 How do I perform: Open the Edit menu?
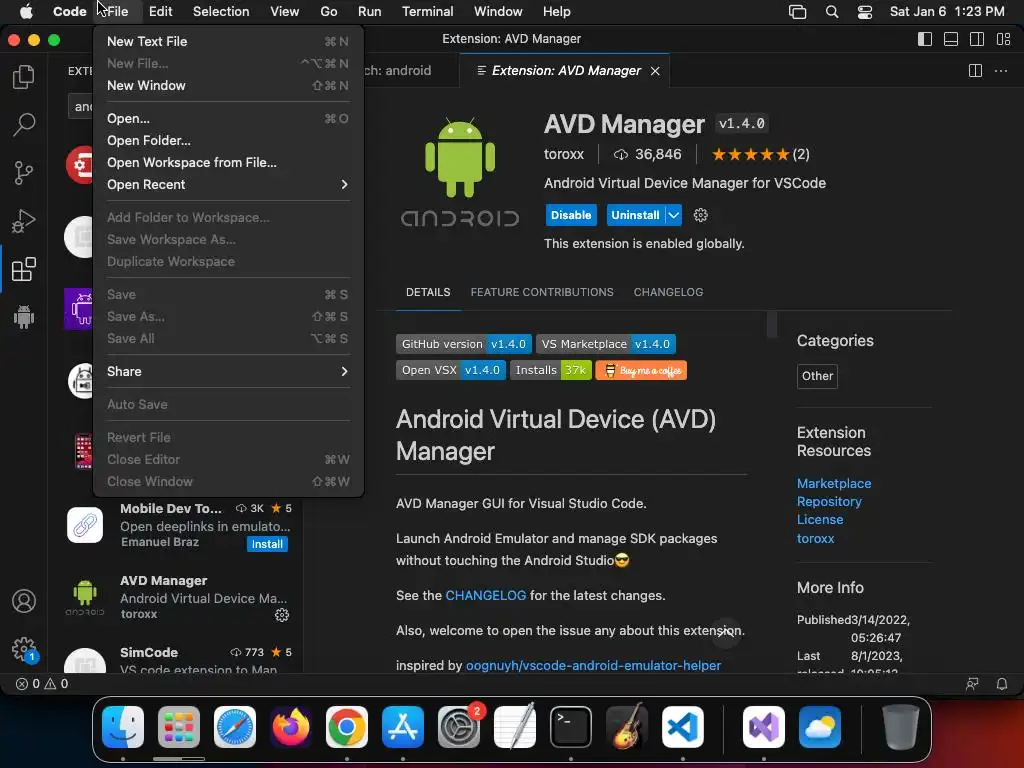click(160, 12)
